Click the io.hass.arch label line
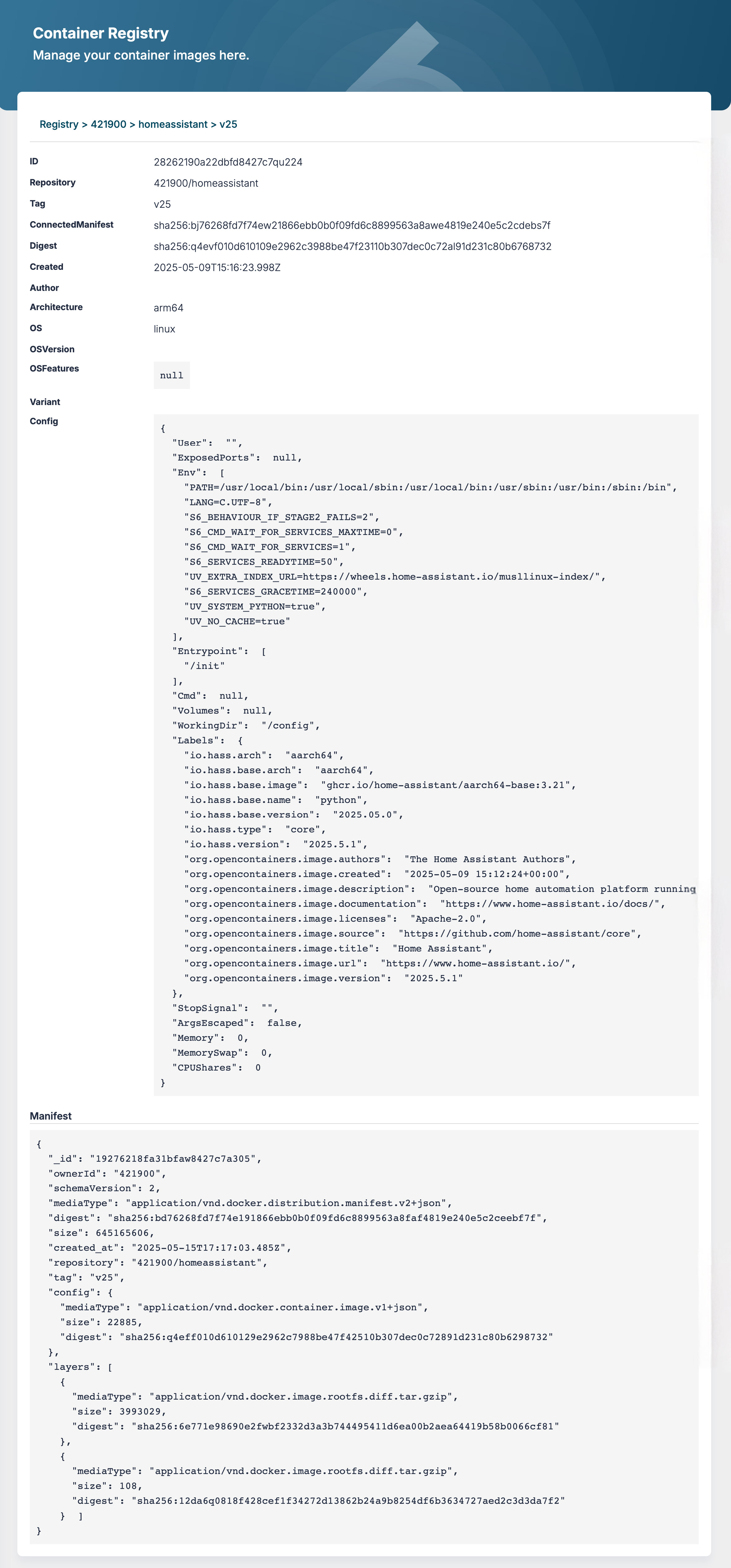 [264, 755]
